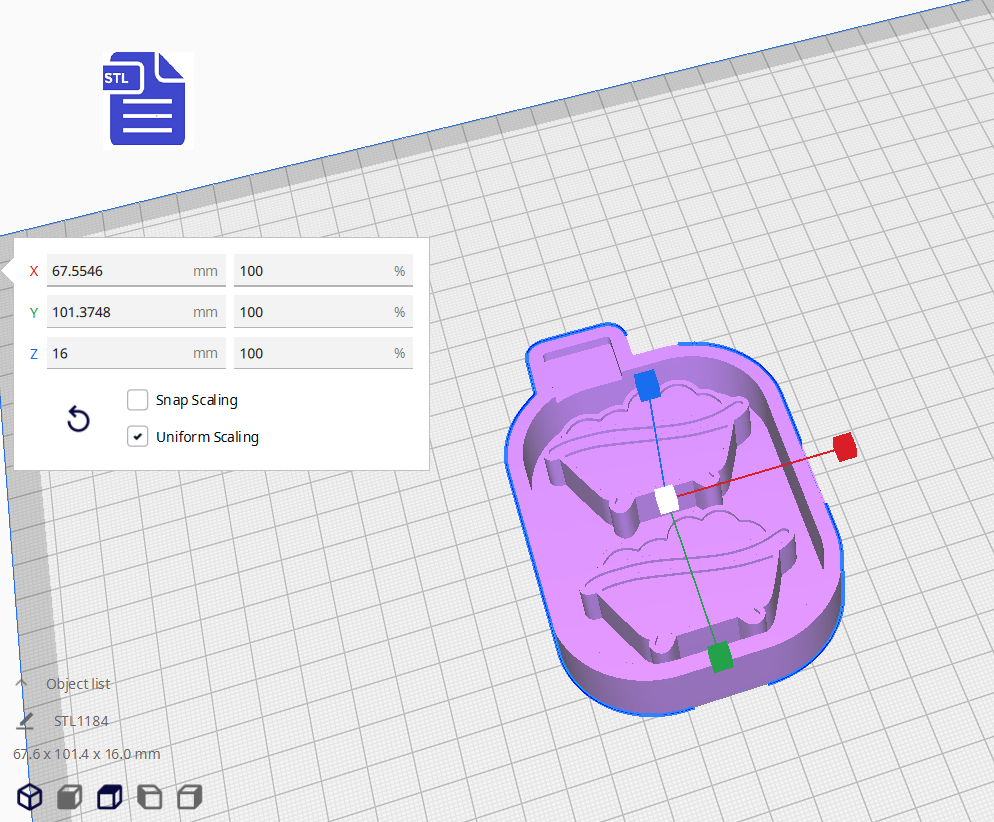Switch to top view cube icon
Screen dimensions: 994x822
tap(109, 797)
